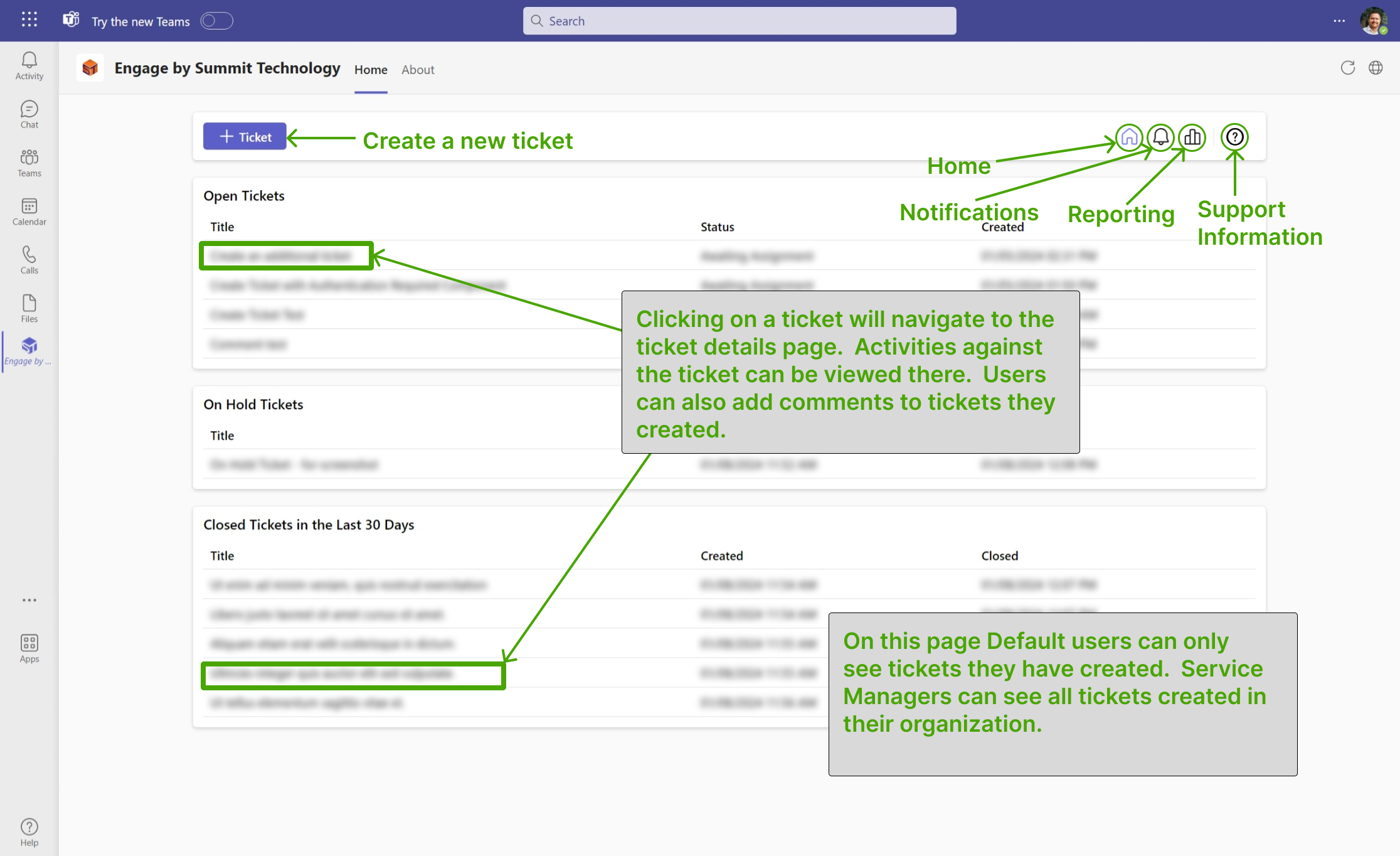The width and height of the screenshot is (1400, 856).
Task: Open the Notifications bell in the app
Action: [x=1160, y=137]
